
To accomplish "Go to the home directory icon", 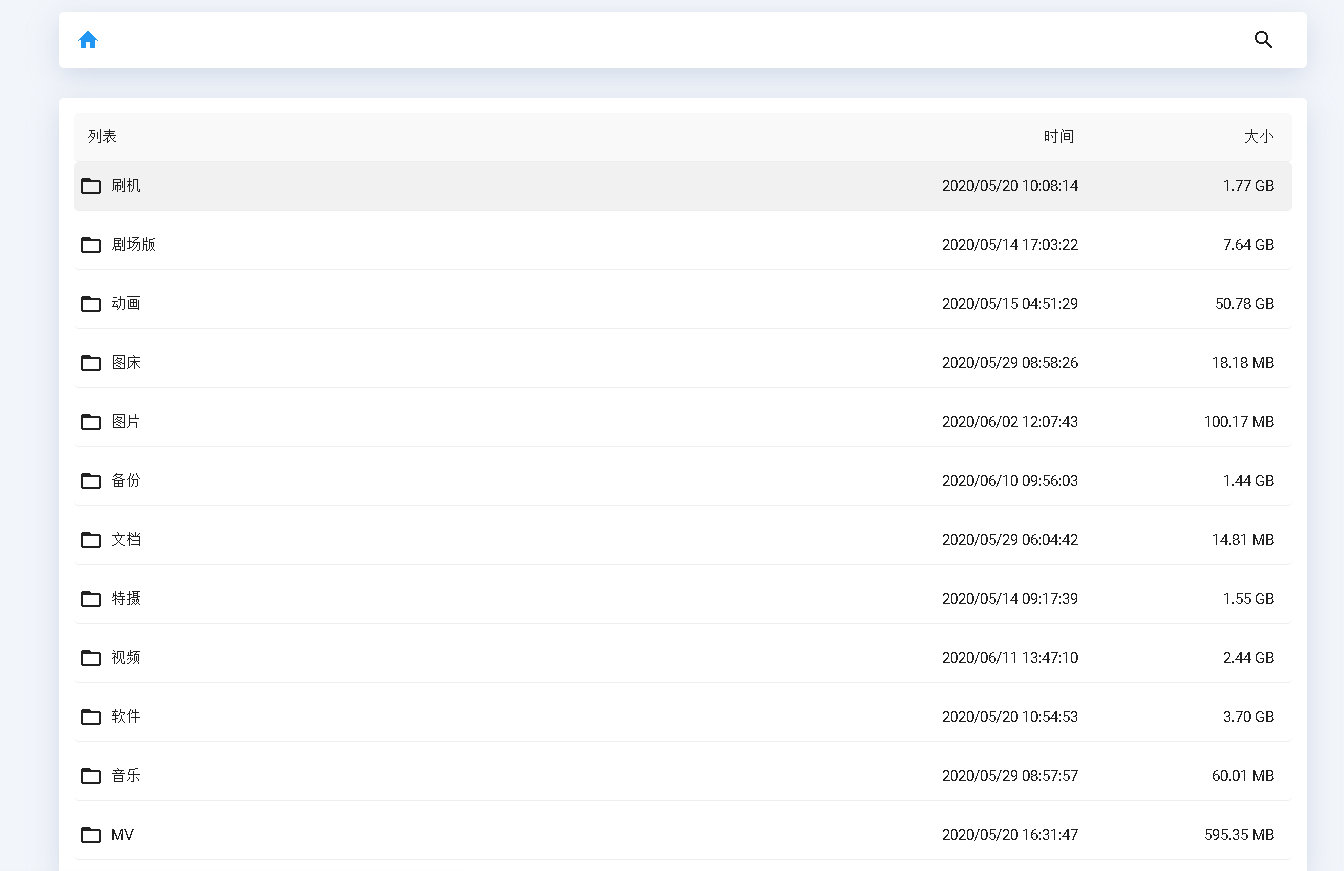I will pos(88,40).
